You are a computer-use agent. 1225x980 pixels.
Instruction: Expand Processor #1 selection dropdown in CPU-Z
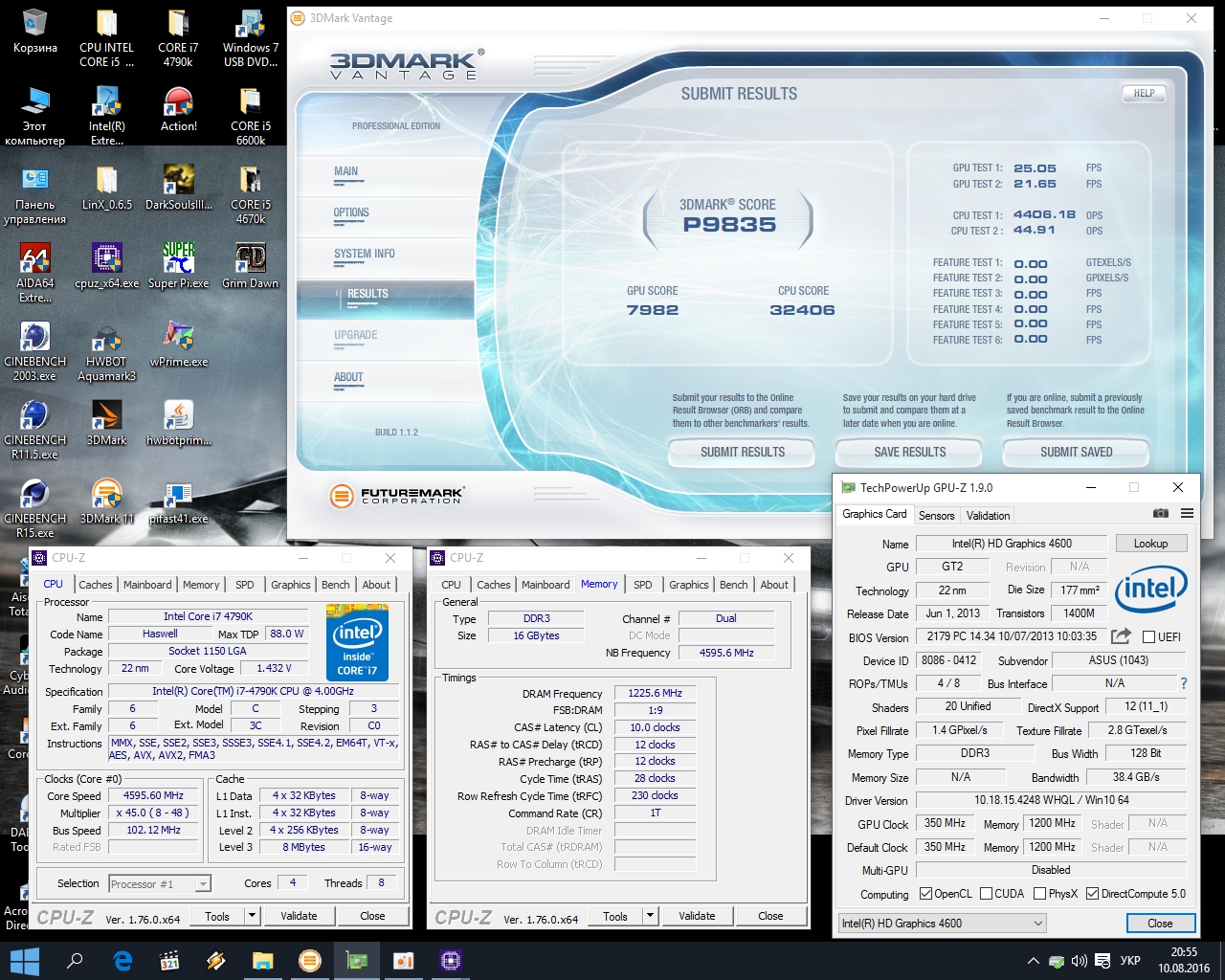click(x=202, y=884)
